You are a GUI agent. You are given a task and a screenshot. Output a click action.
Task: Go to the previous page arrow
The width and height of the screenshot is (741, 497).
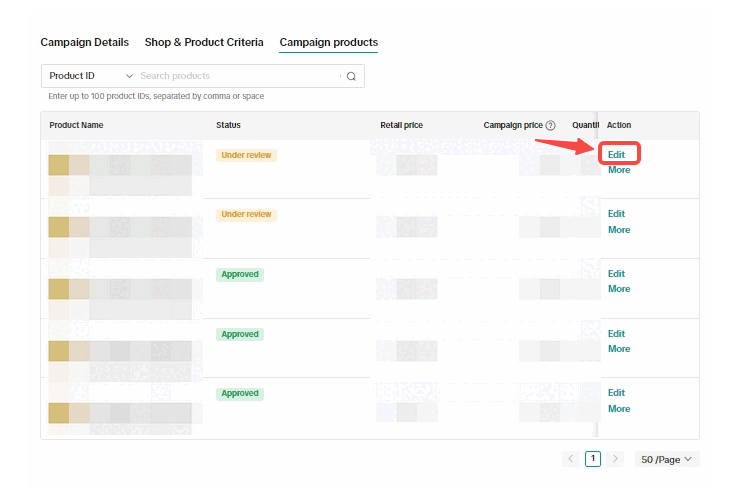pyautogui.click(x=571, y=459)
